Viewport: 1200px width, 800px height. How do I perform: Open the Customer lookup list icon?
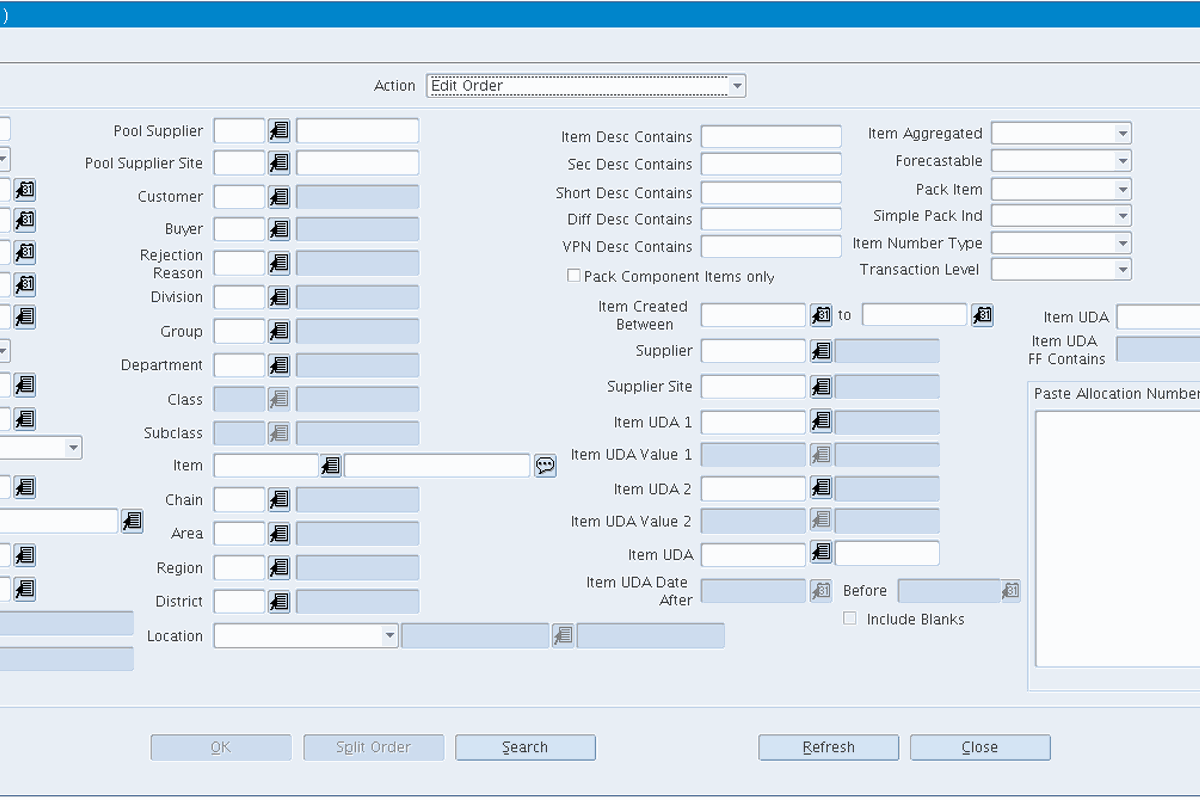tap(279, 197)
